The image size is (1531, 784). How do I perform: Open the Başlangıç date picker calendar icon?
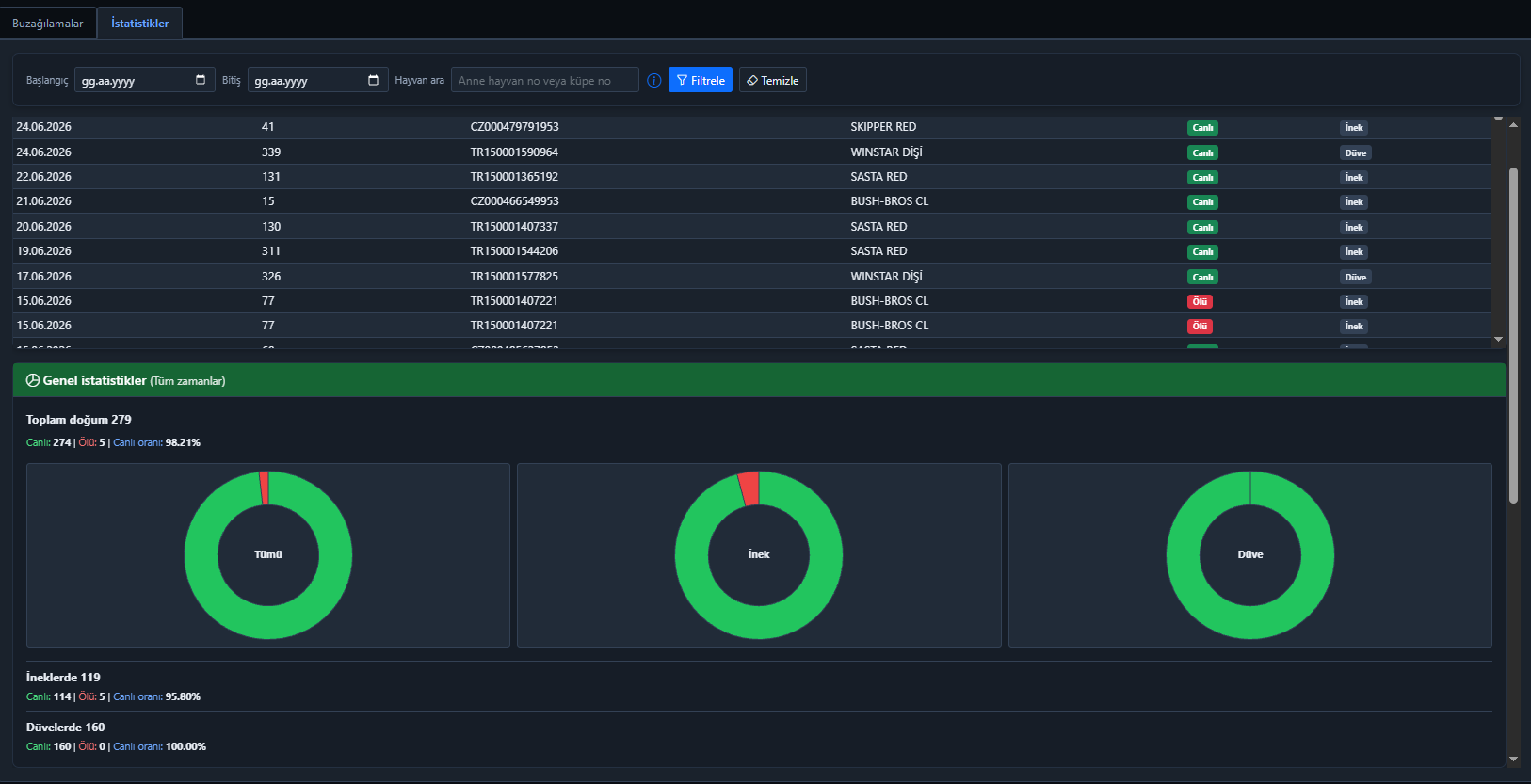pos(201,80)
